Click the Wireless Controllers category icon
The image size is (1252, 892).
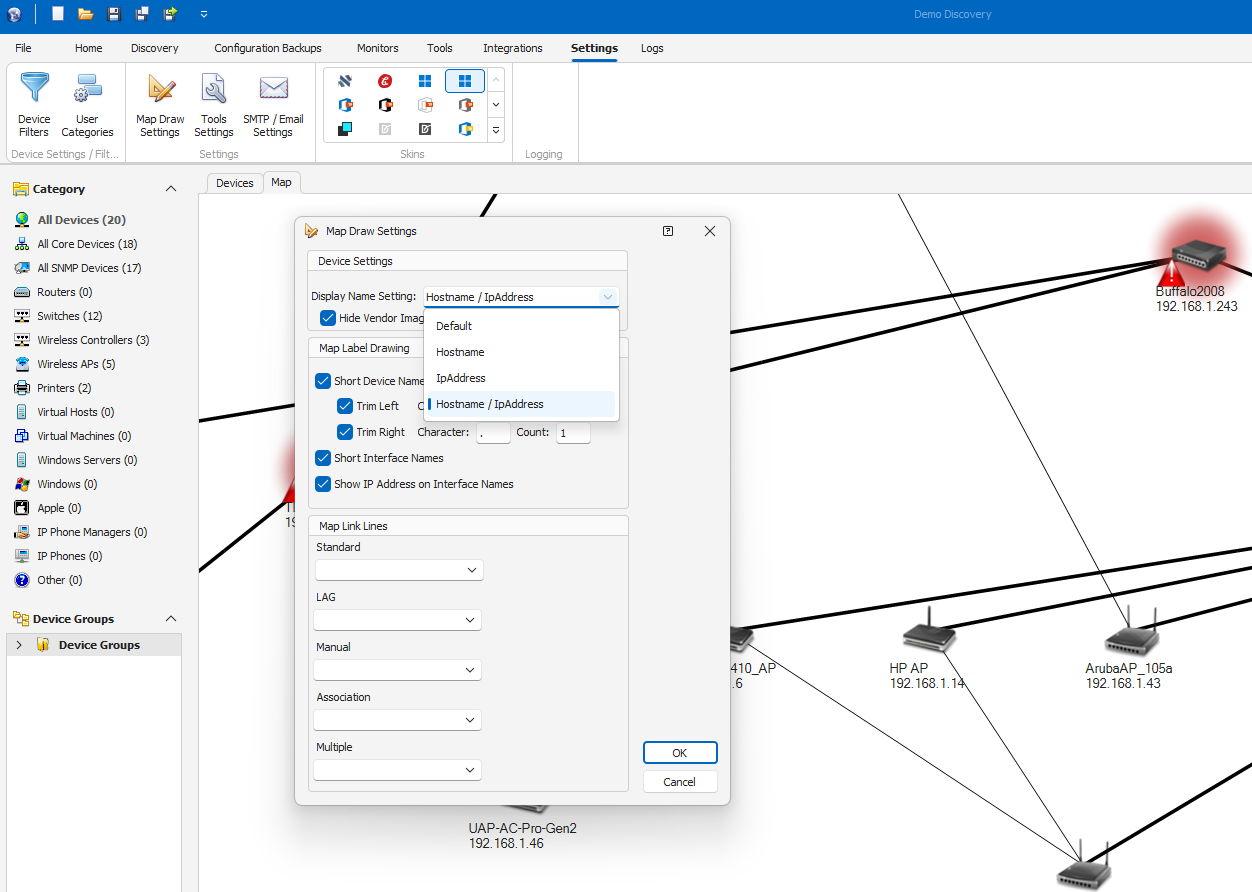[22, 340]
